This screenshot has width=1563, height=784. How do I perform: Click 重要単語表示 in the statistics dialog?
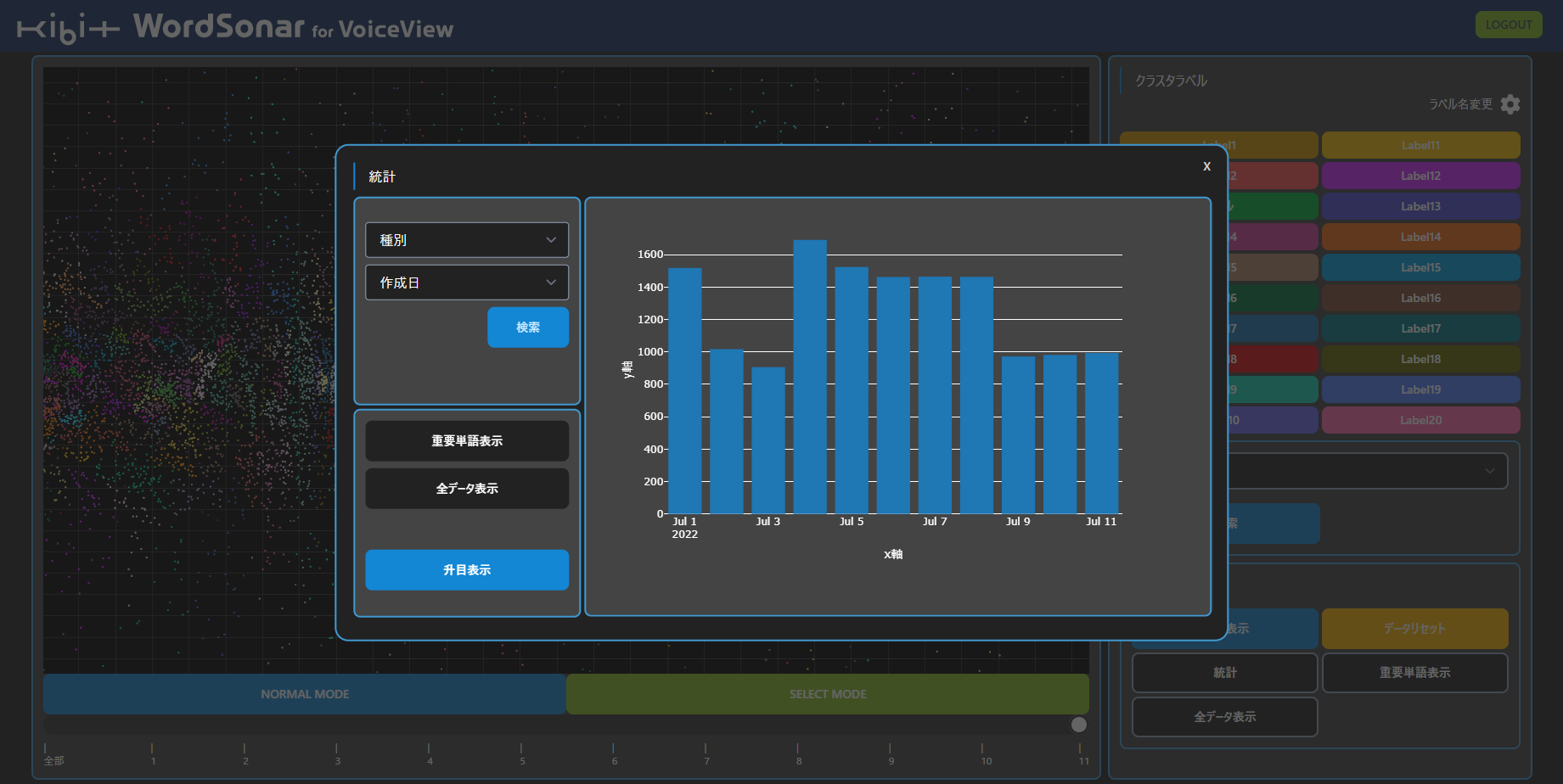point(467,441)
